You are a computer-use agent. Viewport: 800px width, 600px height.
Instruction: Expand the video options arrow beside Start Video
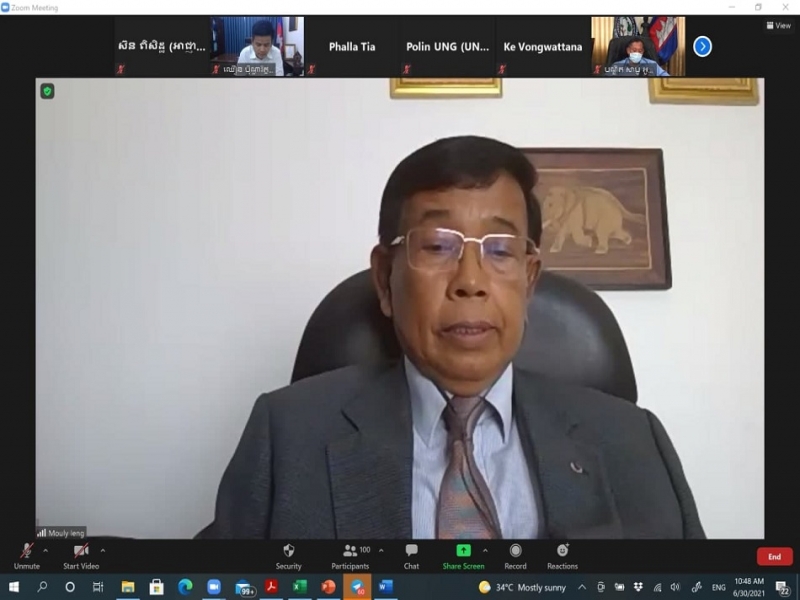coord(102,550)
